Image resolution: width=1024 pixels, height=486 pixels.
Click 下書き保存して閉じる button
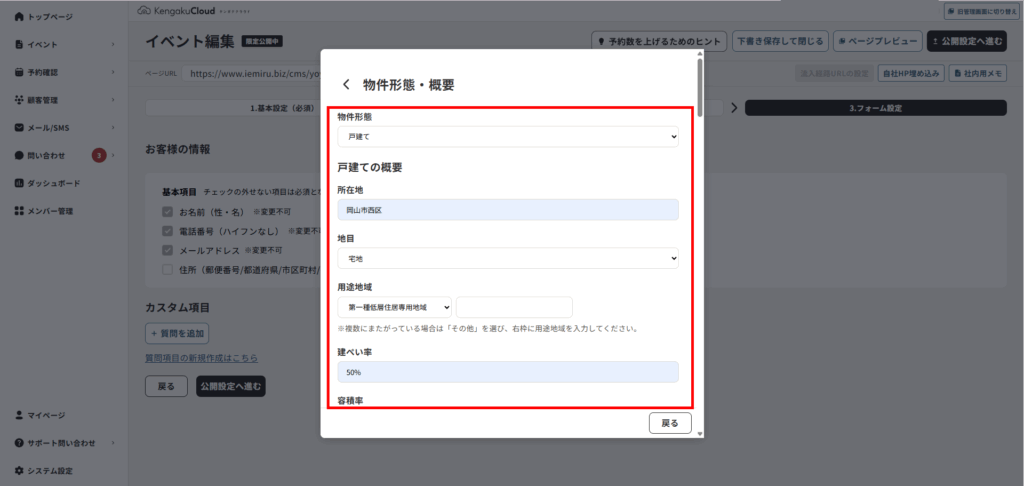pos(780,41)
